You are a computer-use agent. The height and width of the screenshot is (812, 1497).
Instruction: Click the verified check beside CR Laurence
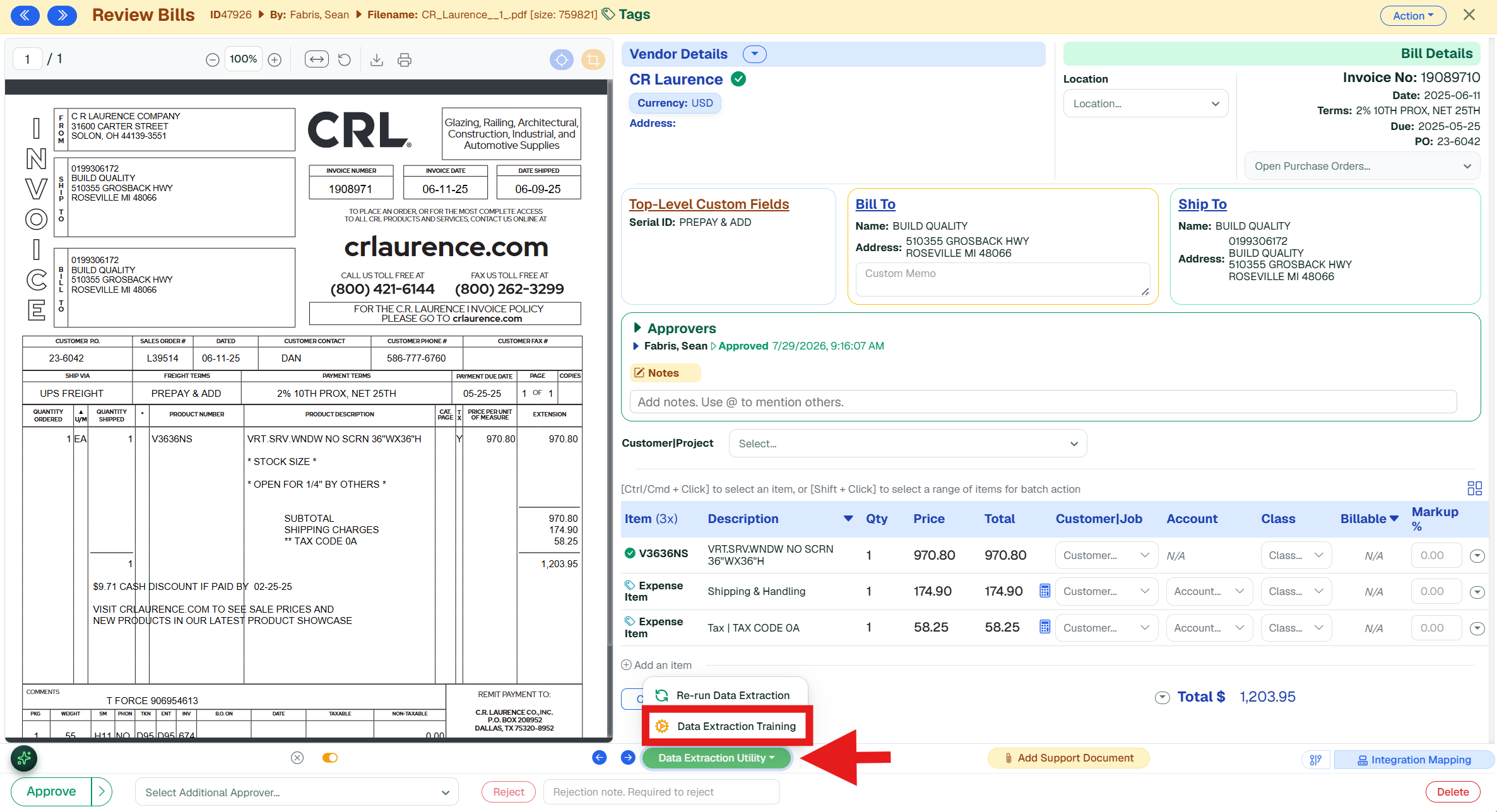(x=738, y=79)
